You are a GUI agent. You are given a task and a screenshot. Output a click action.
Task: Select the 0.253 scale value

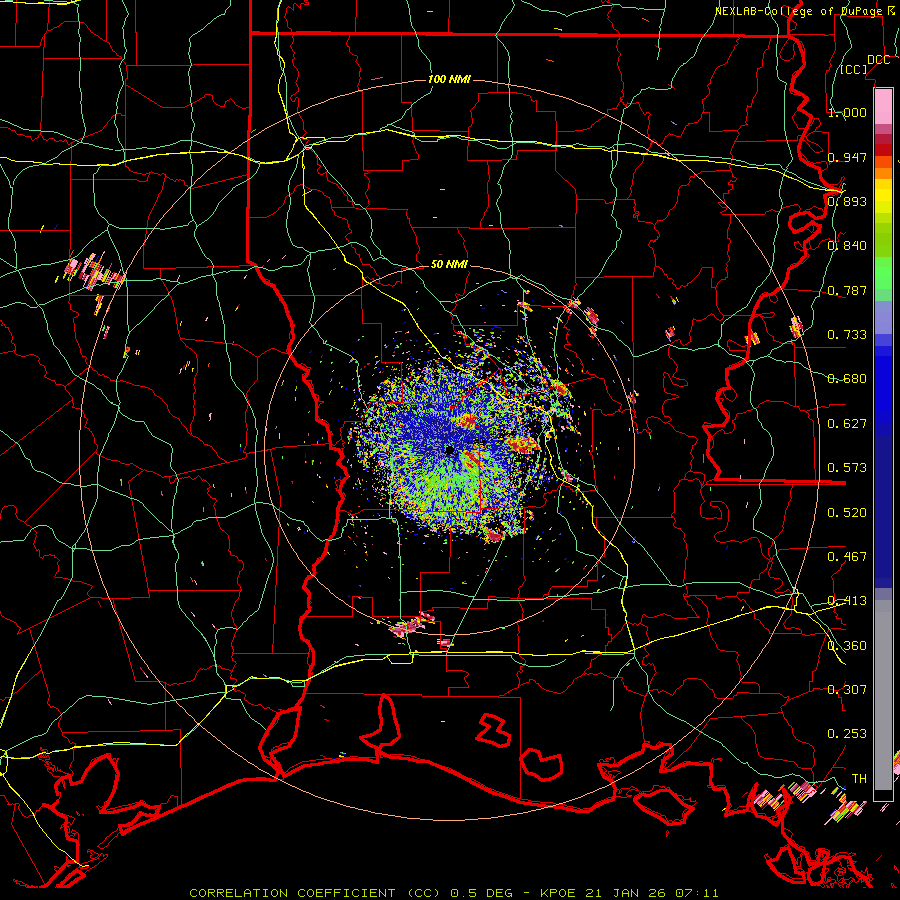847,734
